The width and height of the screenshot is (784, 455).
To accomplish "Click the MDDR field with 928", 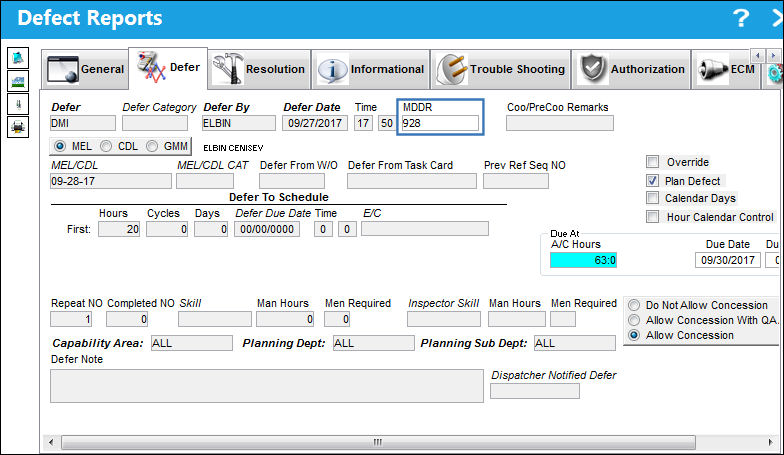I will click(440, 123).
